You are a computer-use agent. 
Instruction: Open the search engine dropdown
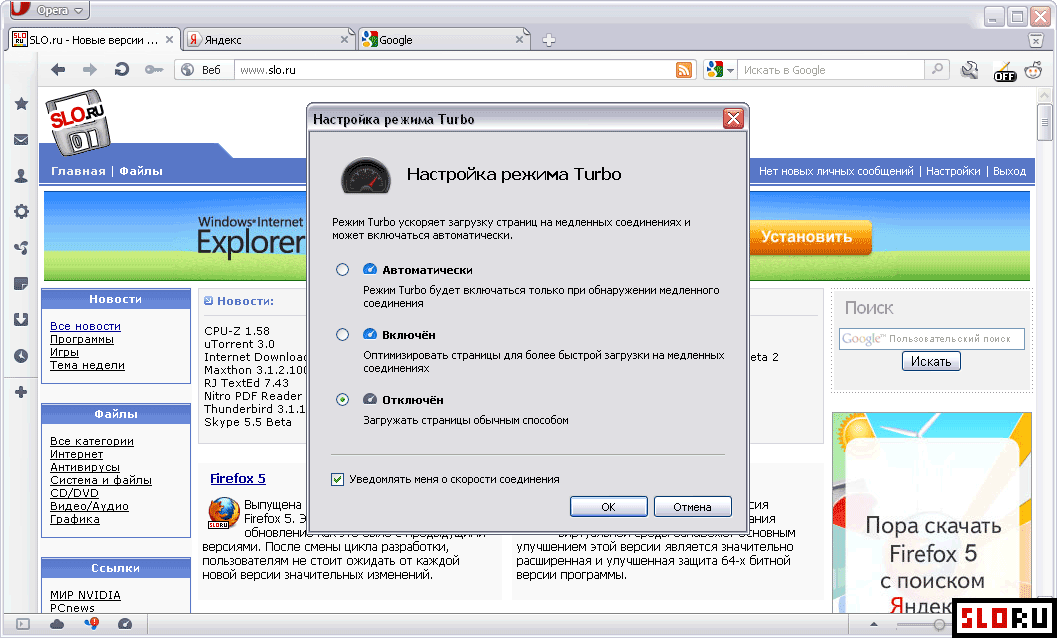point(720,70)
